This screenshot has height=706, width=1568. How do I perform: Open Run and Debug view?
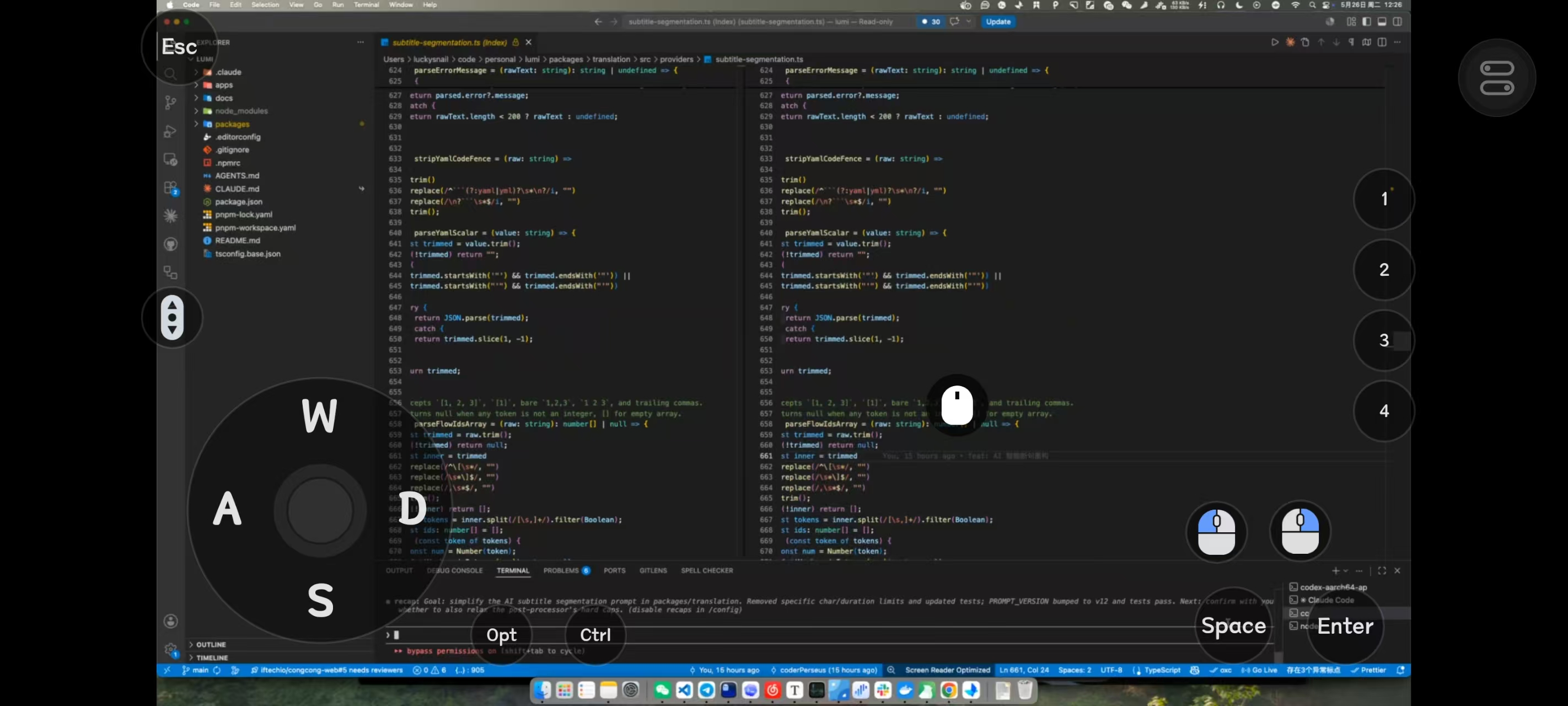(x=170, y=131)
